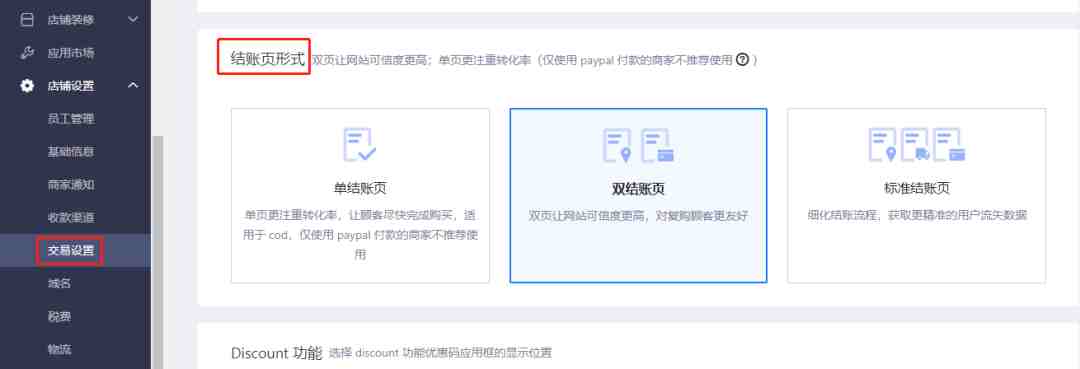Go to 基础信息 submenu item

(71, 152)
